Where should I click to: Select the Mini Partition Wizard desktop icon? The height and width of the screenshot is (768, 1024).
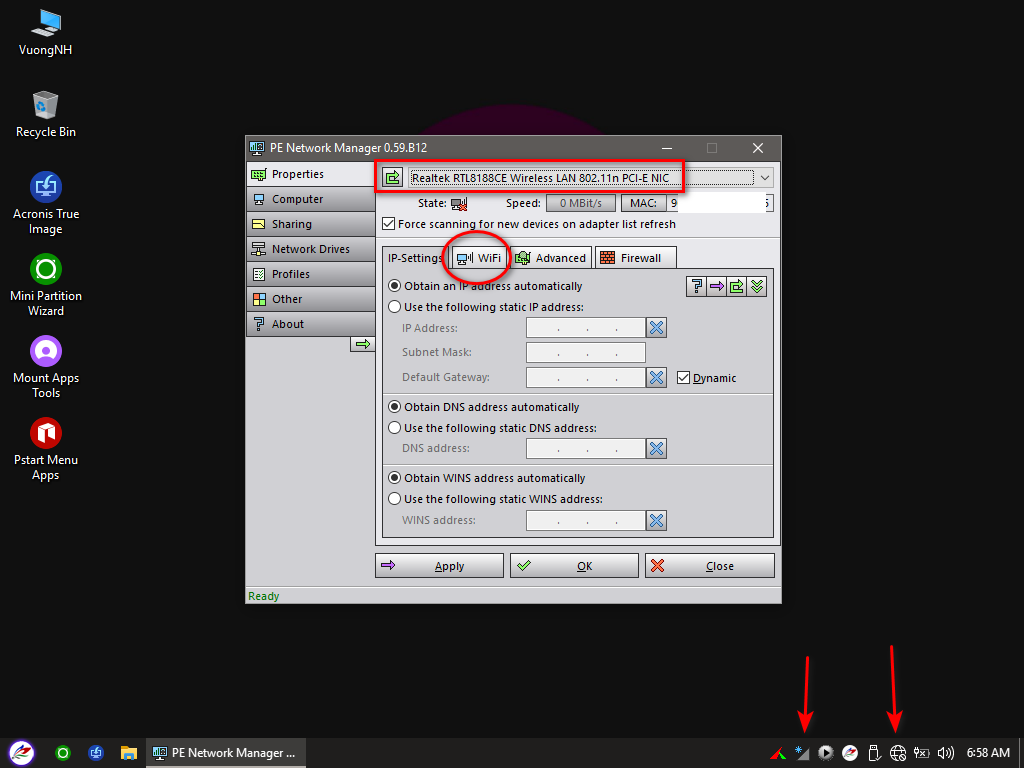[46, 286]
